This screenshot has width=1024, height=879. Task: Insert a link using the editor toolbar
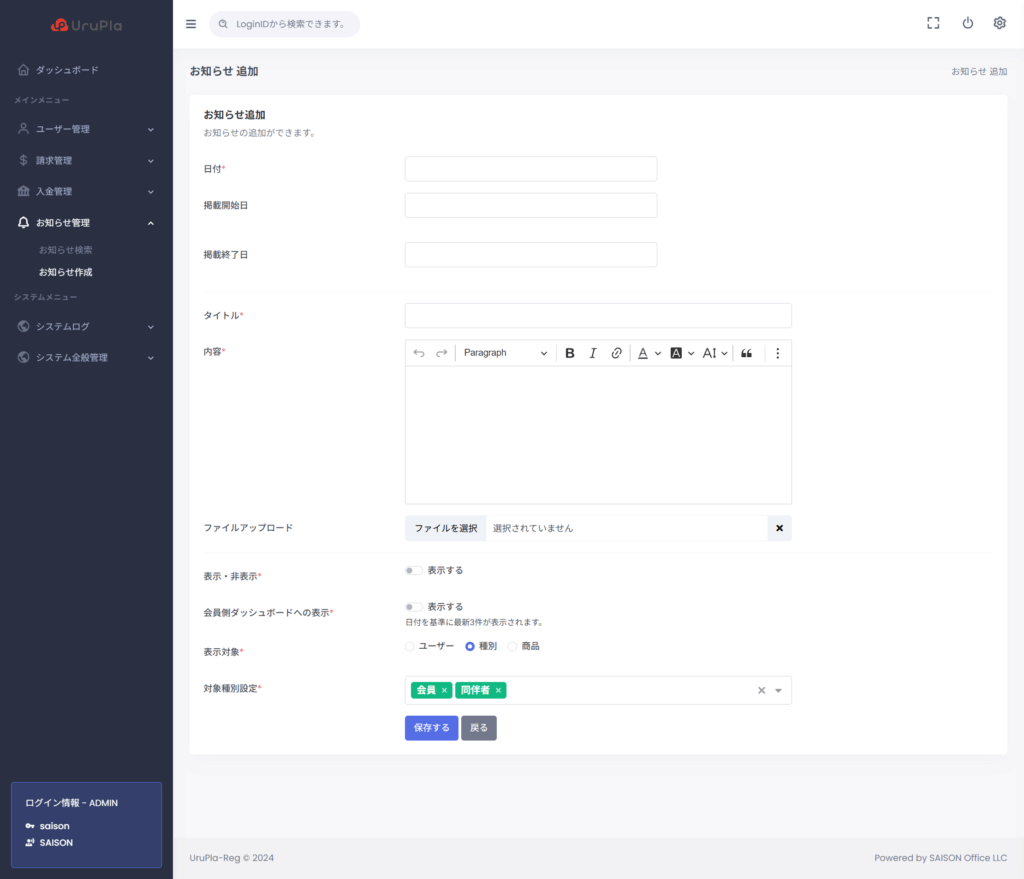tap(616, 353)
